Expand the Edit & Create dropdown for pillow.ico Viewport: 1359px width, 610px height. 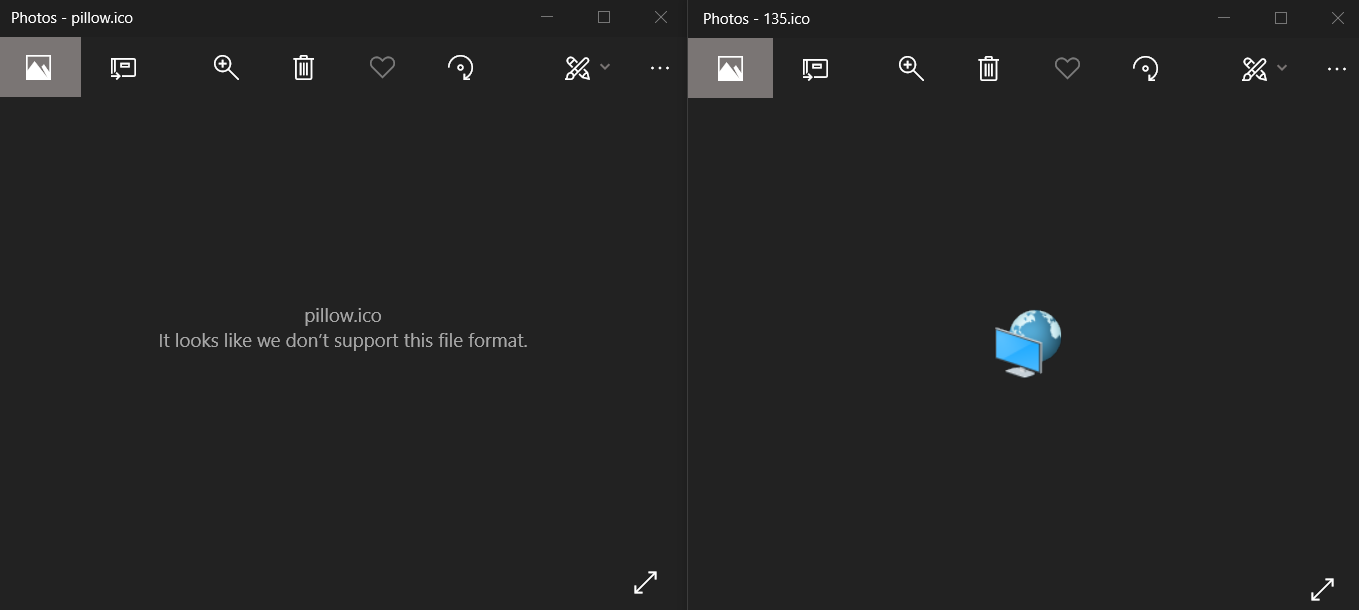pyautogui.click(x=604, y=68)
